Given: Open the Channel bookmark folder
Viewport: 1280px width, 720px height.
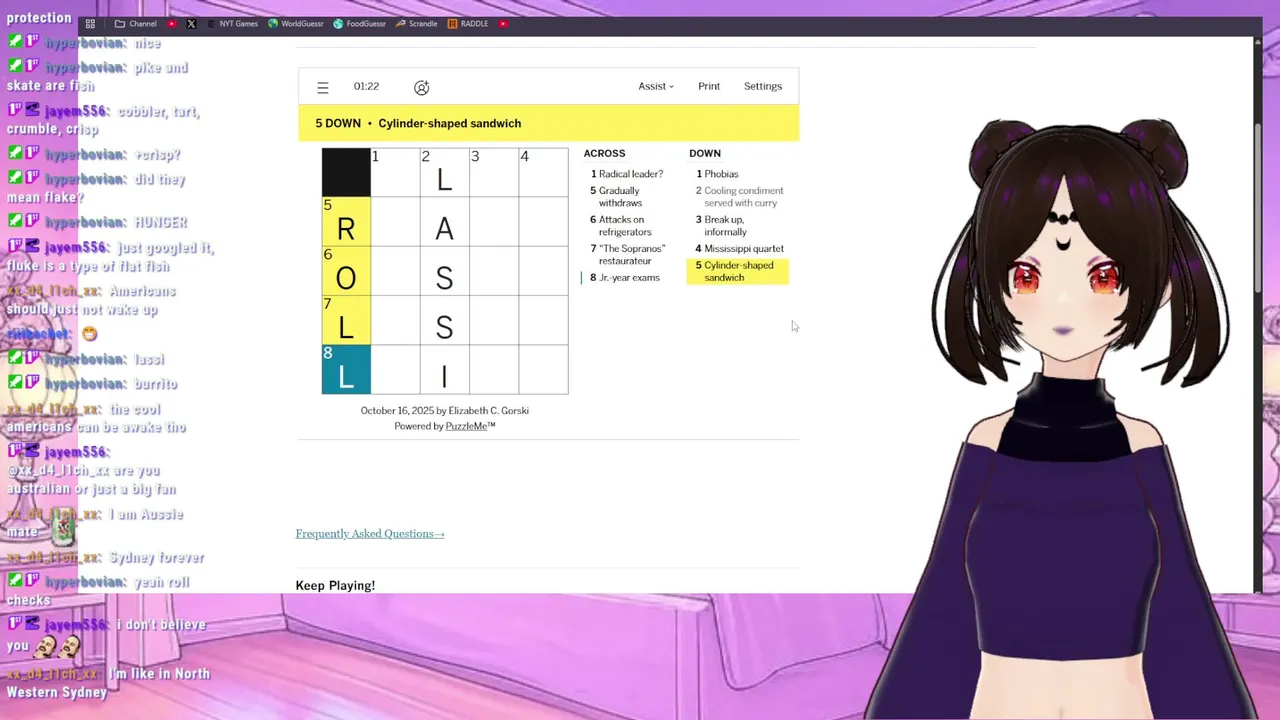Looking at the screenshot, I should point(136,23).
